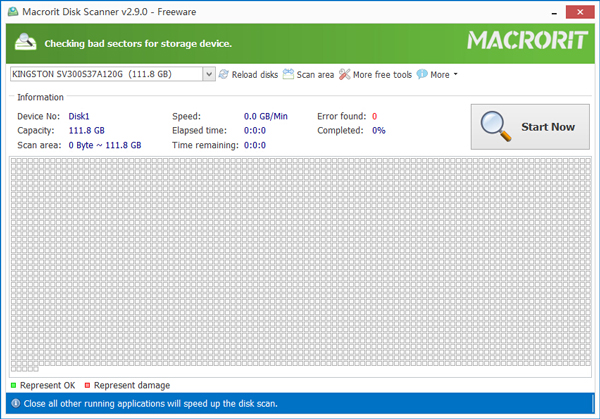Click the 'Represent OK' legend text
The width and height of the screenshot is (600, 419).
[x=47, y=385]
